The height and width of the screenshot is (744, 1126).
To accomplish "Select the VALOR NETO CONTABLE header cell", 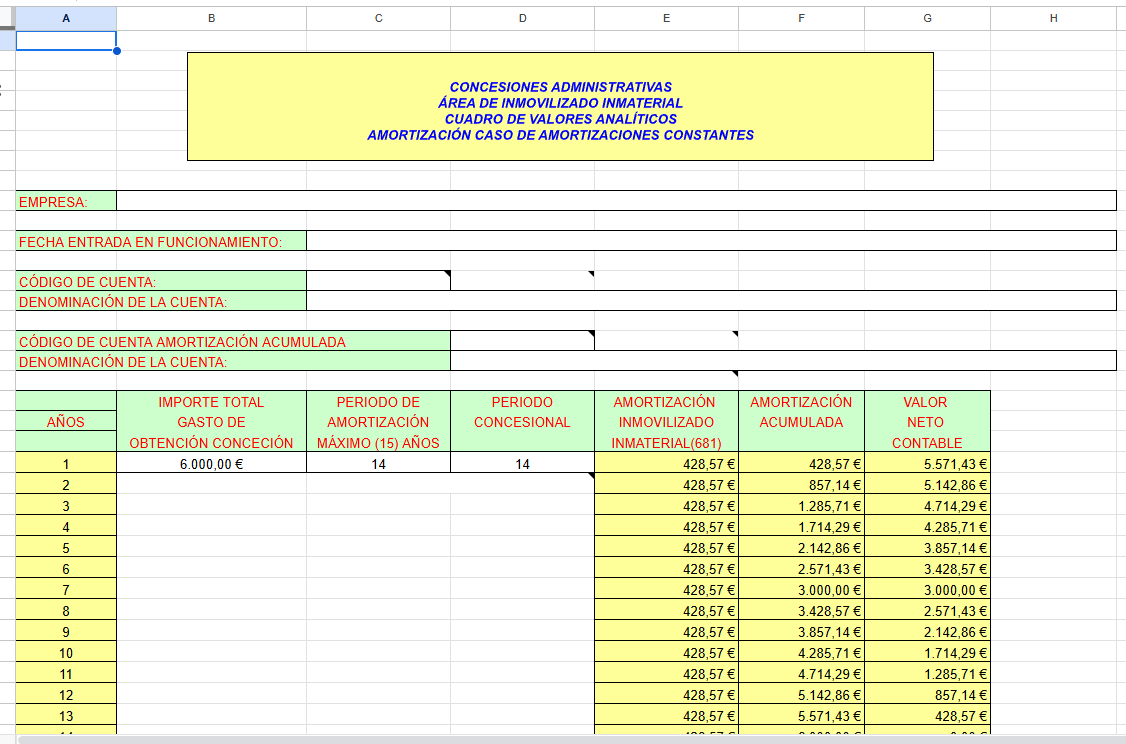I will tap(926, 422).
